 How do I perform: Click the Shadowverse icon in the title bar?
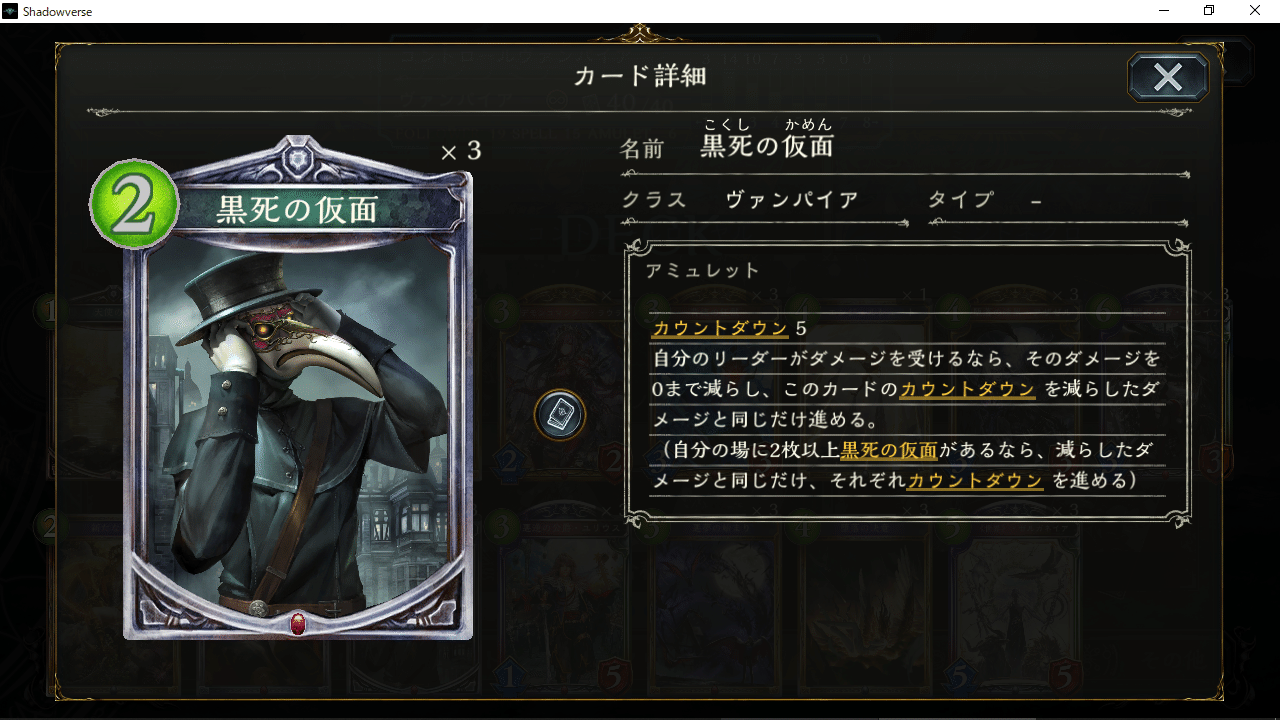tap(10, 10)
